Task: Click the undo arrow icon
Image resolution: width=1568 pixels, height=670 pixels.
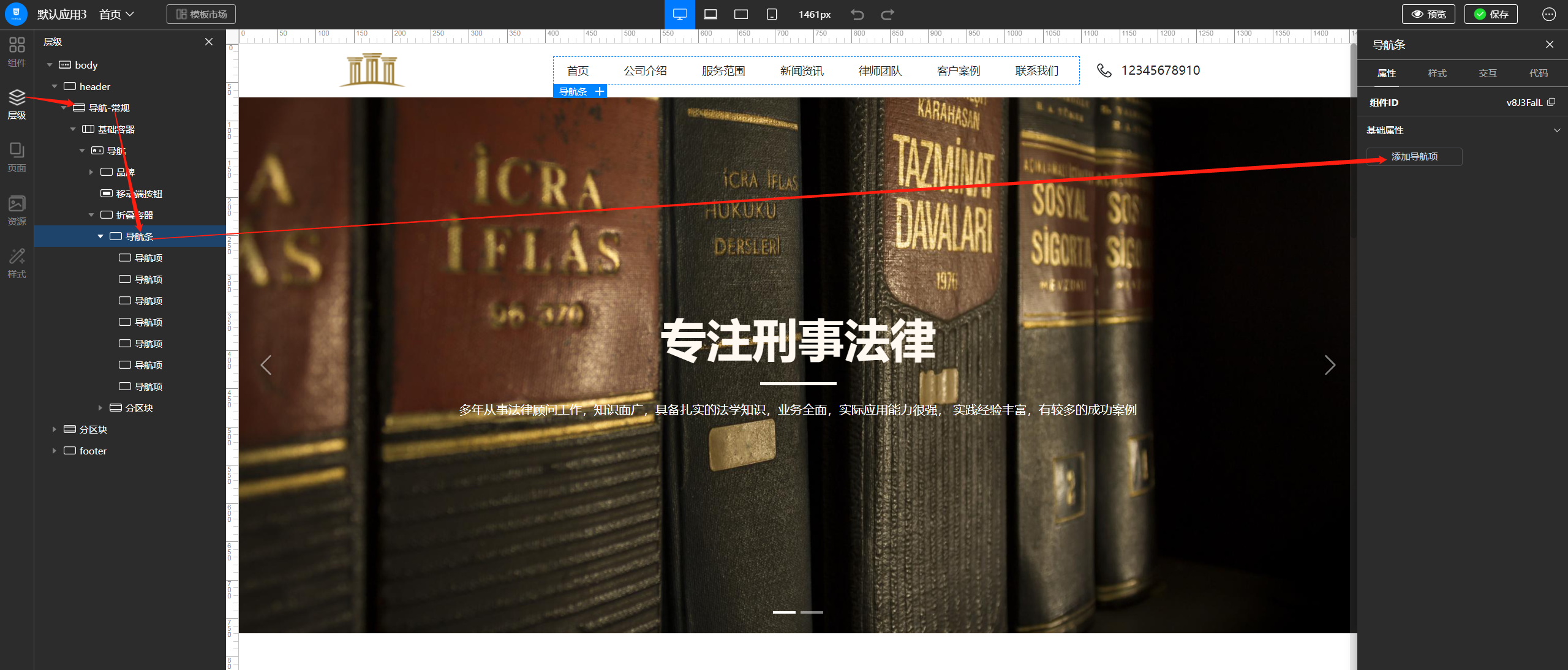Action: [857, 14]
